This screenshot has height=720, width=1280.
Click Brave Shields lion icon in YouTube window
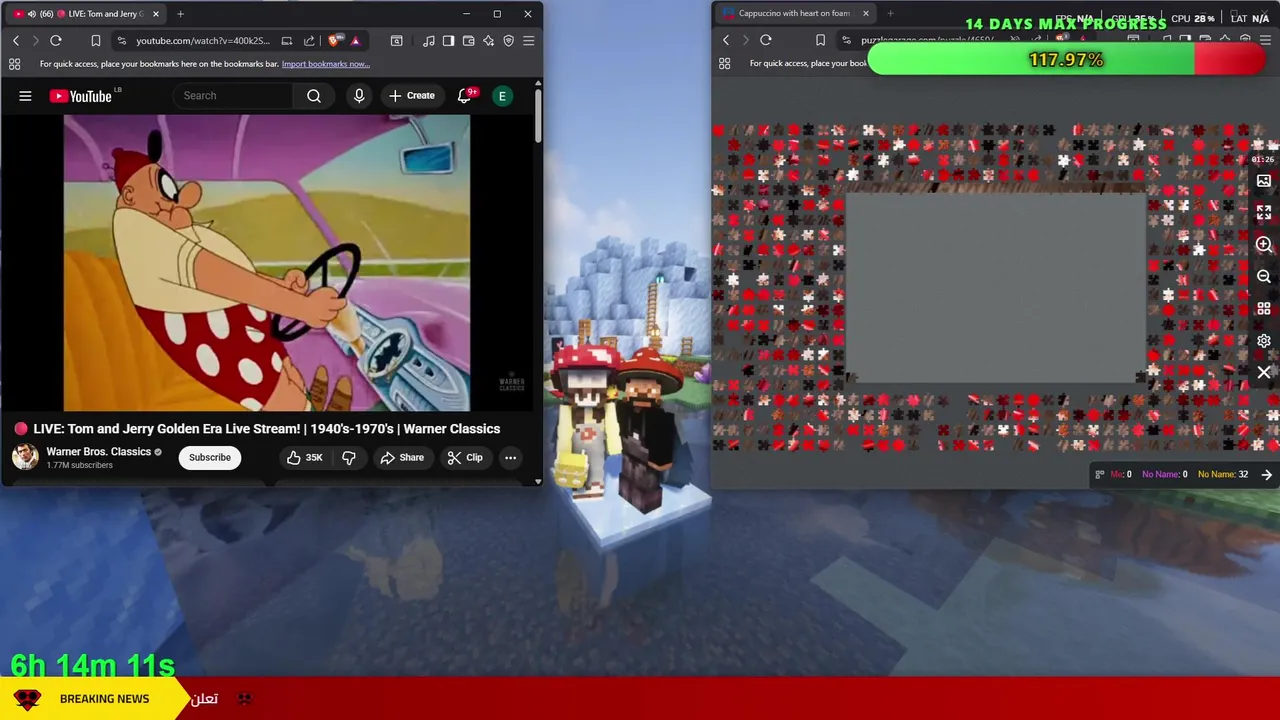pos(334,40)
